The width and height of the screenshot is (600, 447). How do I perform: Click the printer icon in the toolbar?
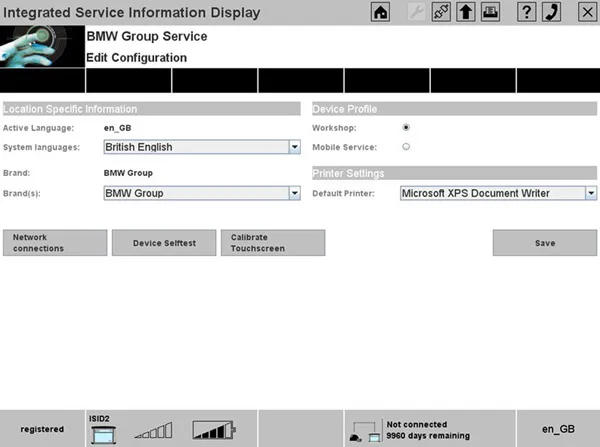[x=490, y=12]
